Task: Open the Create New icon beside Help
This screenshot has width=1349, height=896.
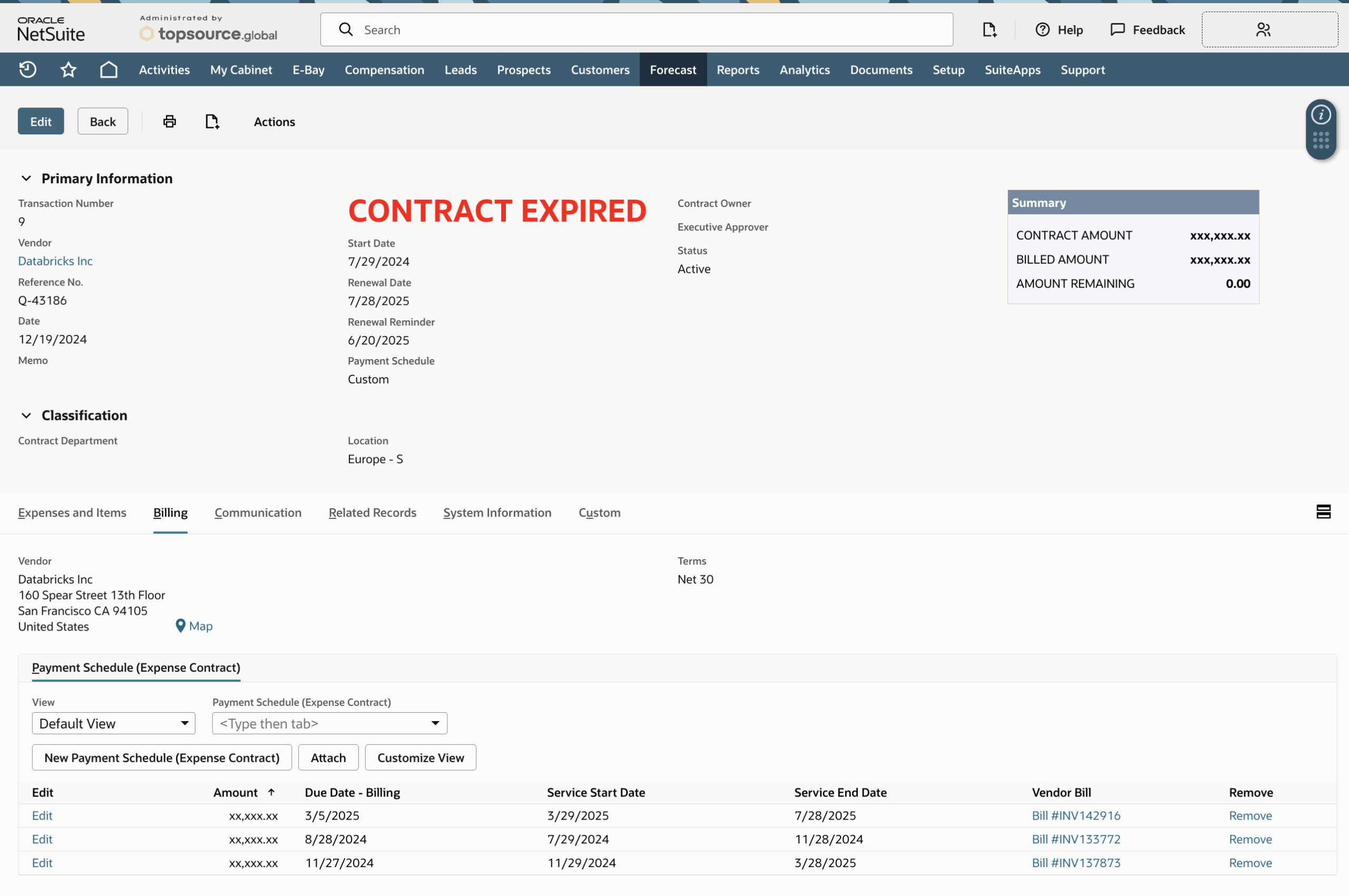Action: 990,29
